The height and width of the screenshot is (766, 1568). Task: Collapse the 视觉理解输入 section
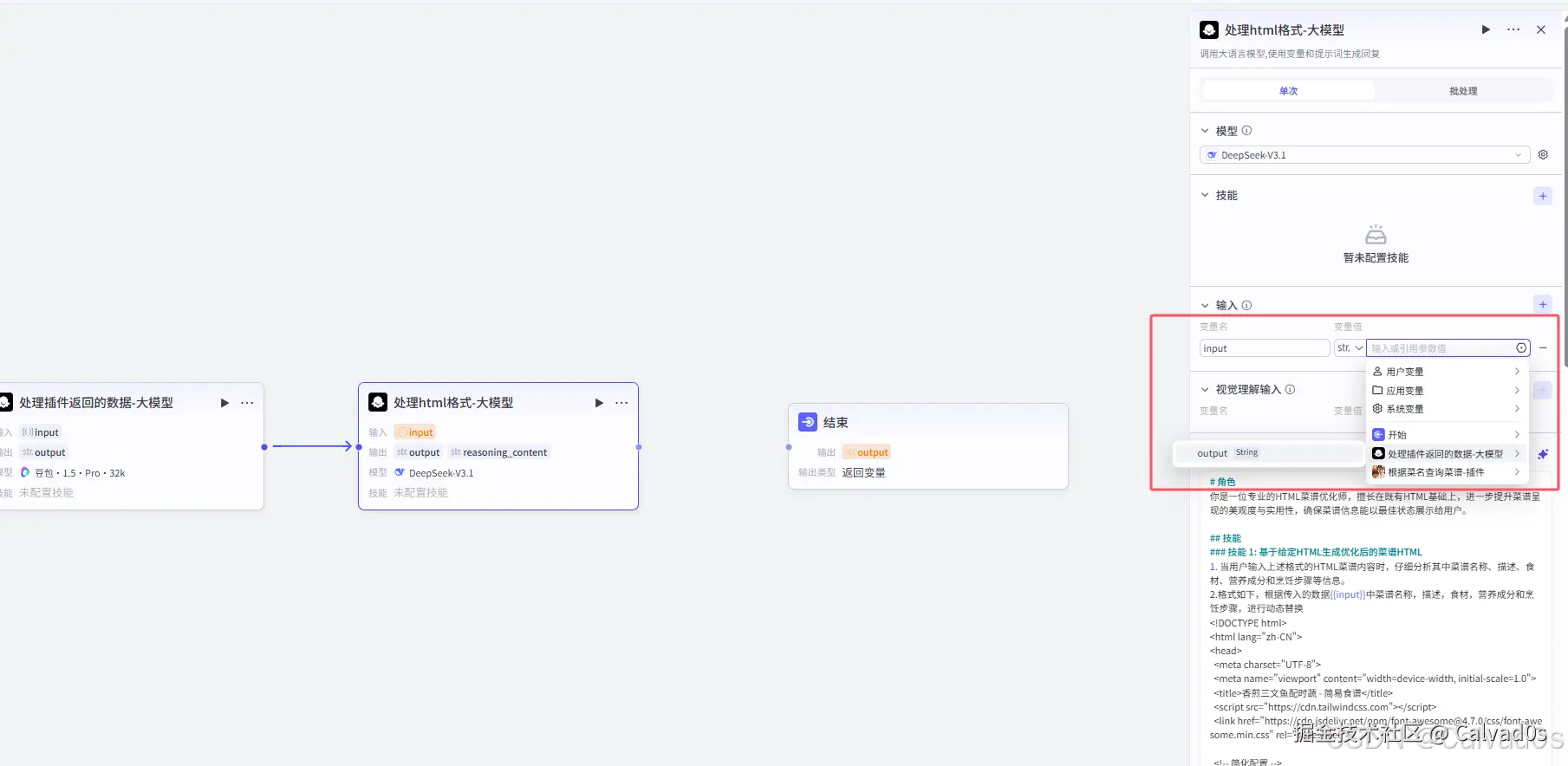point(1205,390)
